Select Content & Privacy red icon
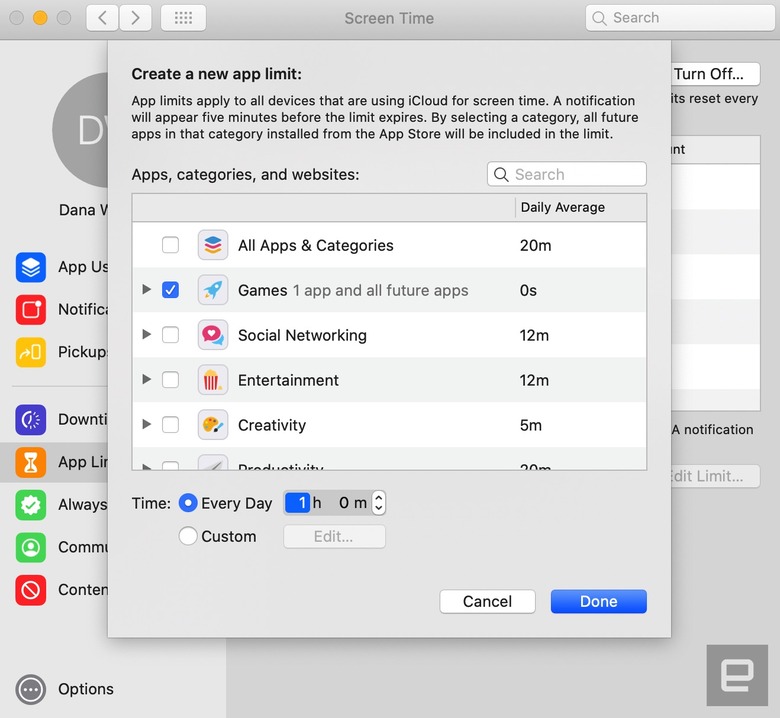 point(31,590)
